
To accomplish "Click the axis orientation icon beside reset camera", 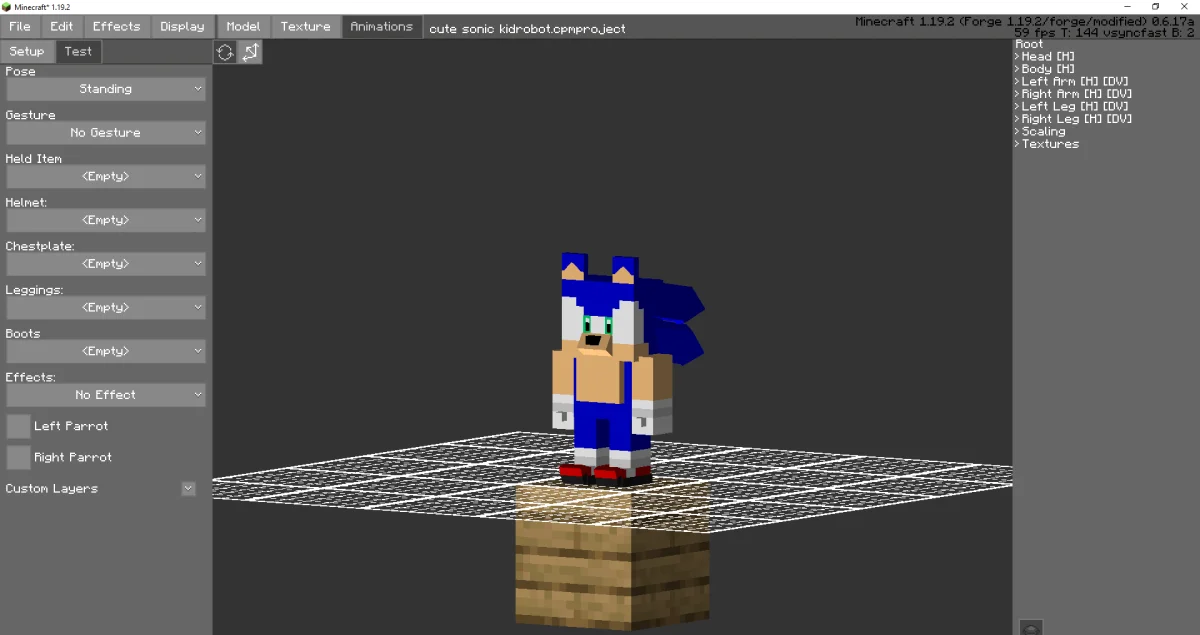I will click(250, 52).
